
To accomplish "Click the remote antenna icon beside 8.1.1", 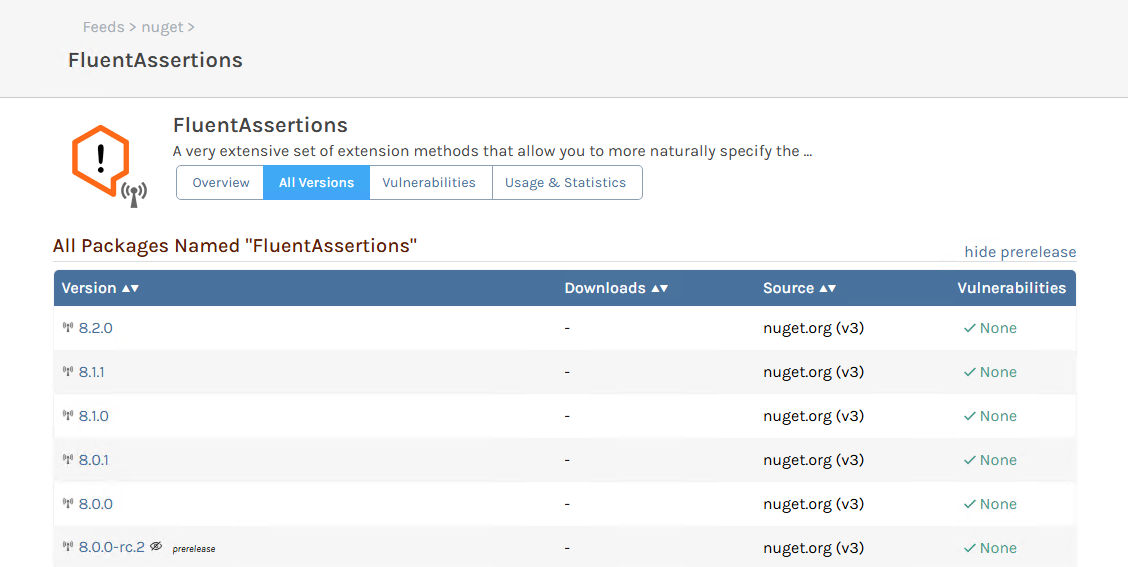I will pos(68,372).
